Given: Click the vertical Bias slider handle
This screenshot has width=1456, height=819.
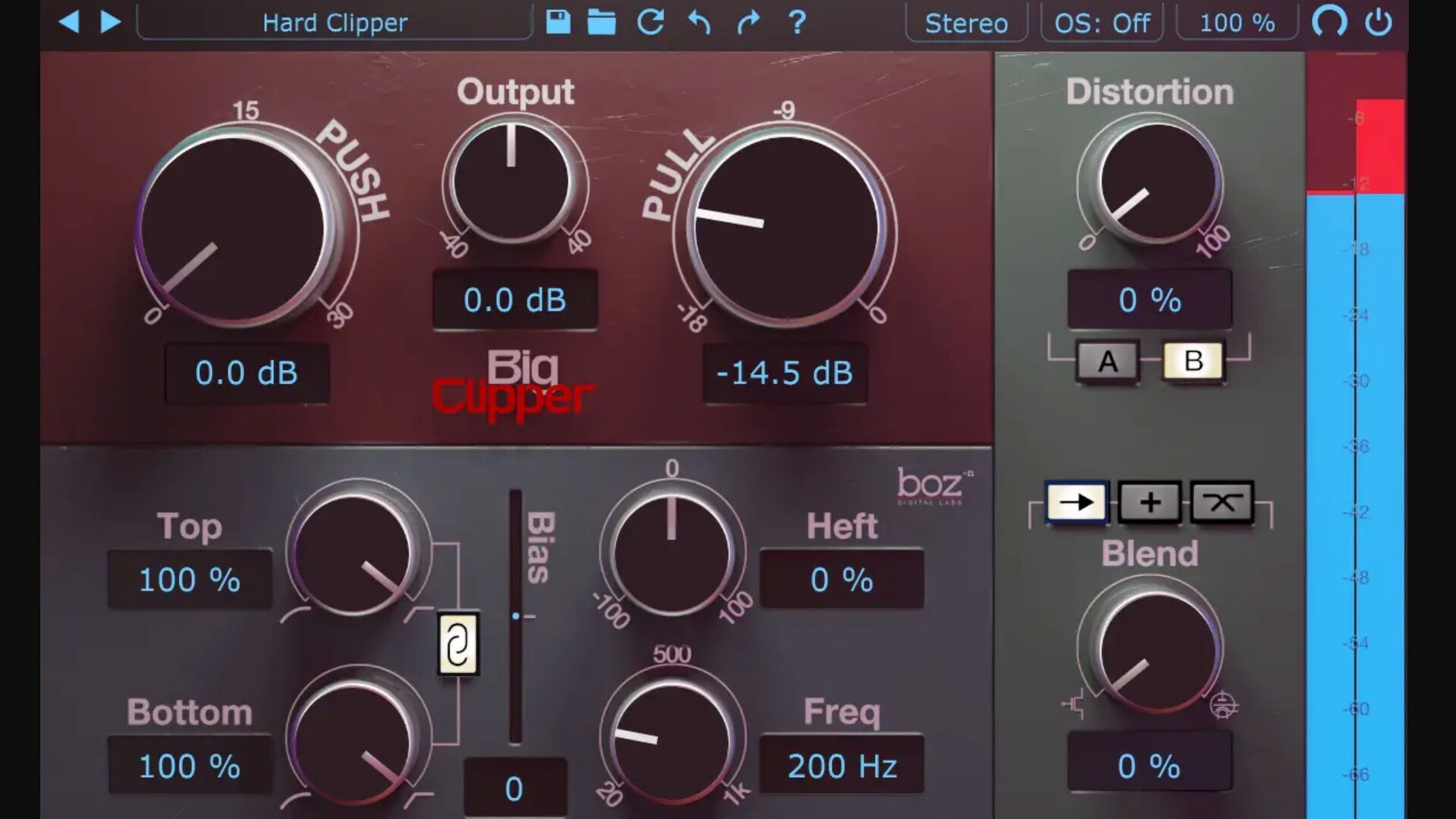Looking at the screenshot, I should pos(516,617).
